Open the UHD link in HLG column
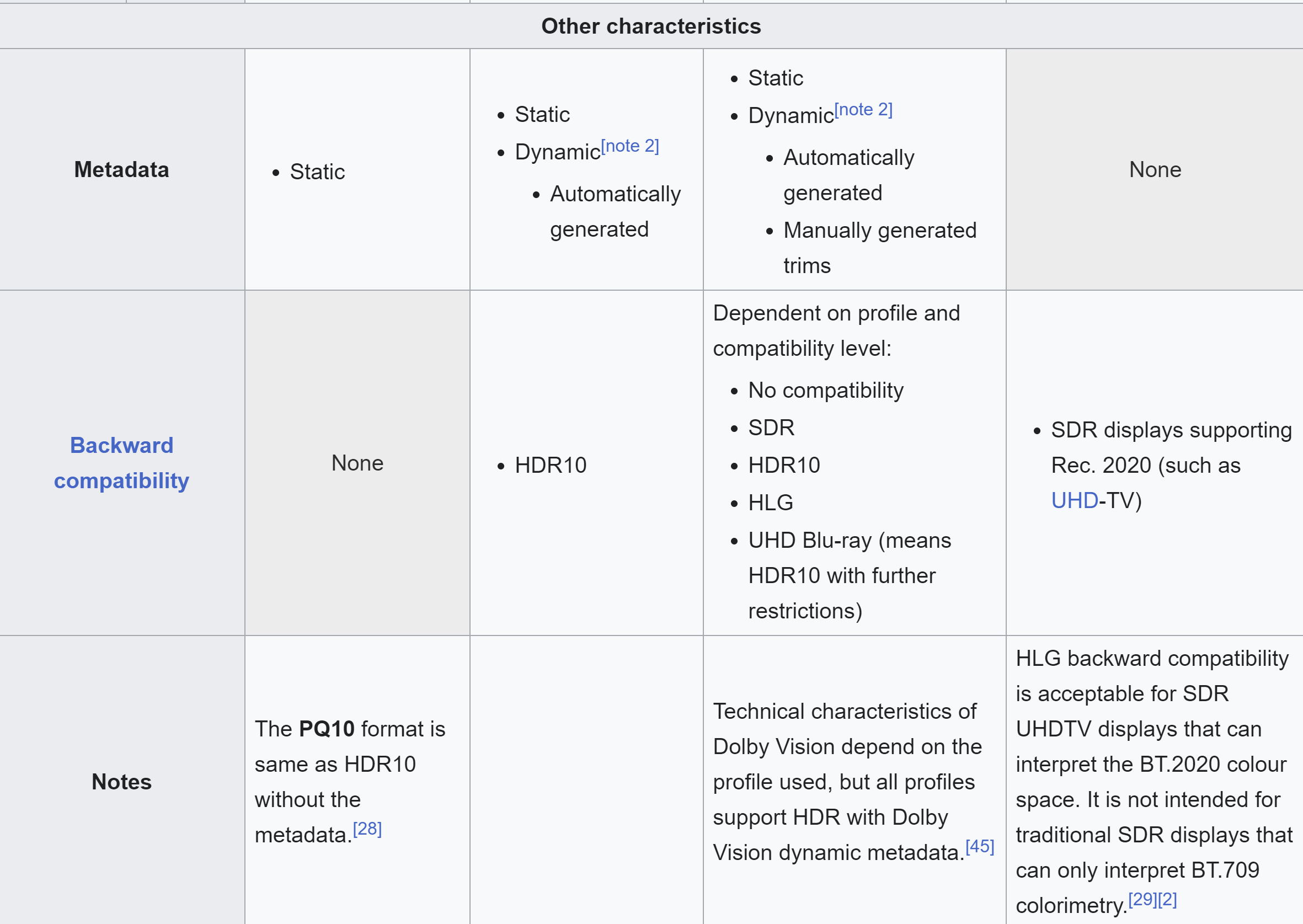This screenshot has height=924, width=1303. click(1074, 501)
